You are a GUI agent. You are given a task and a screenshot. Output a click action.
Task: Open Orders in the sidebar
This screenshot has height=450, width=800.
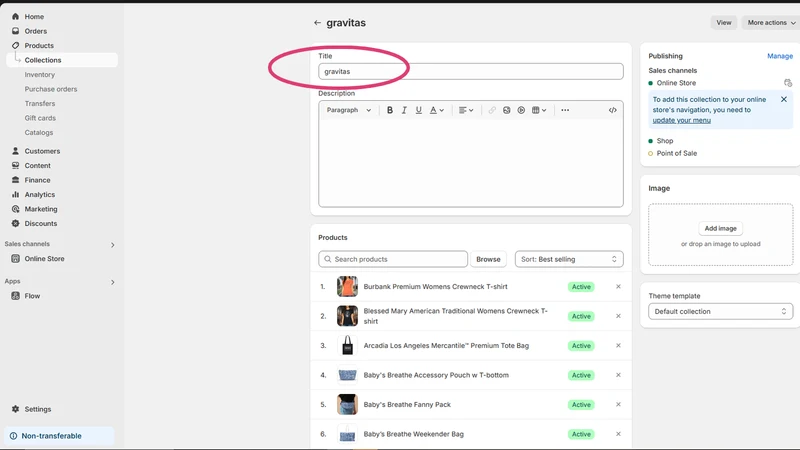click(x=35, y=31)
